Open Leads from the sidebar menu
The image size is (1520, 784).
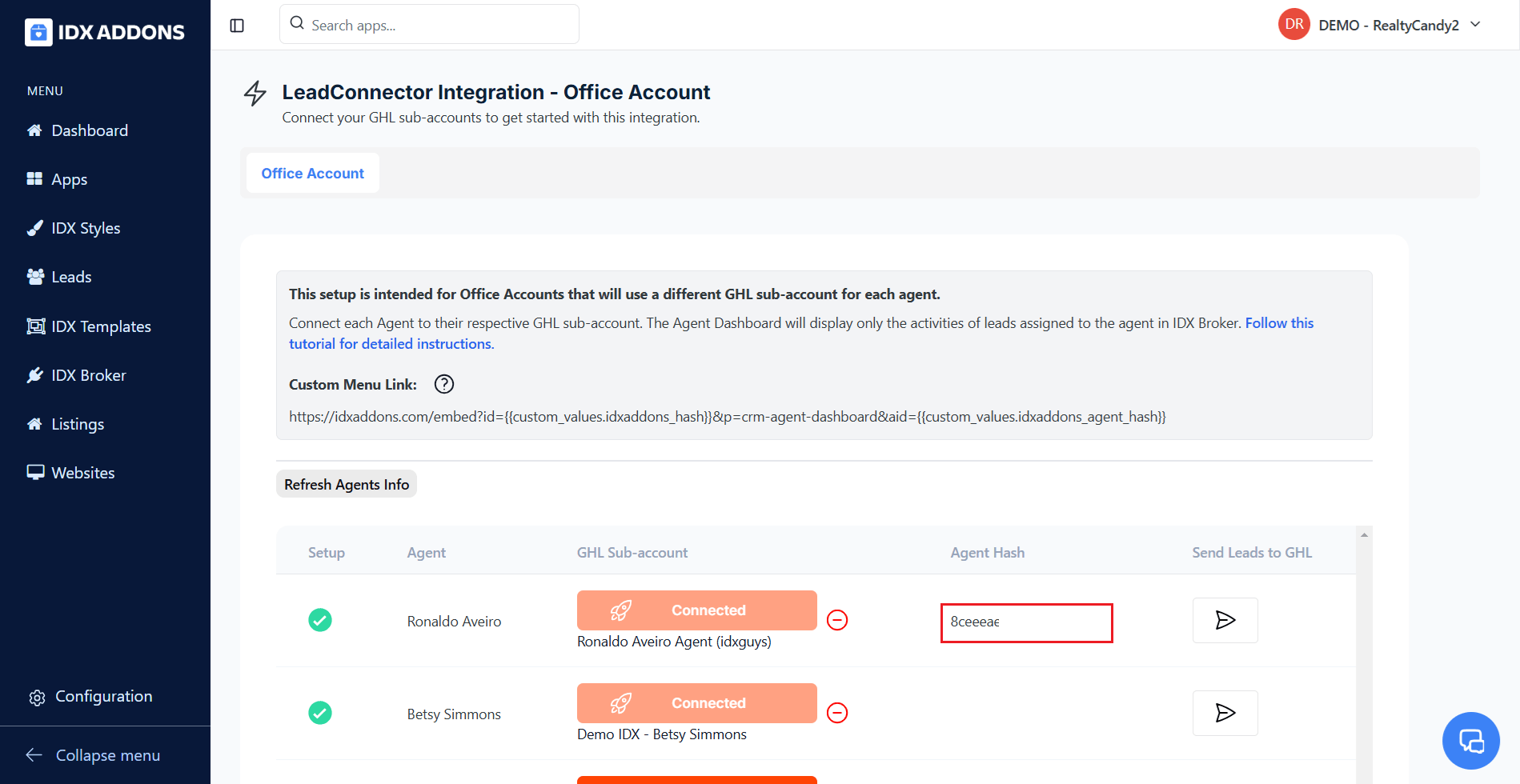pos(71,277)
